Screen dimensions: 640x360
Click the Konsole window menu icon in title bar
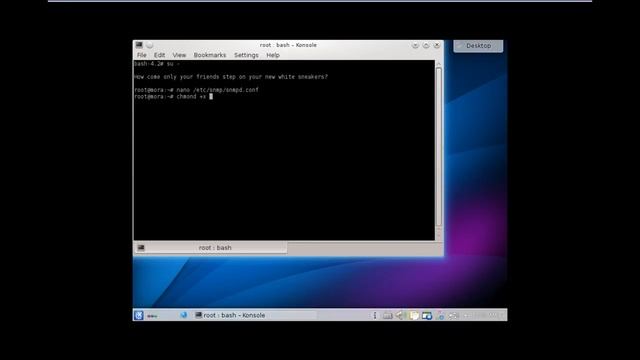pos(139,44)
